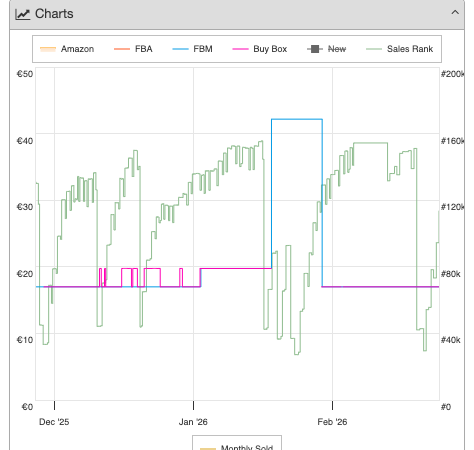Toggle the Monthly Sold legend entry

237,447
